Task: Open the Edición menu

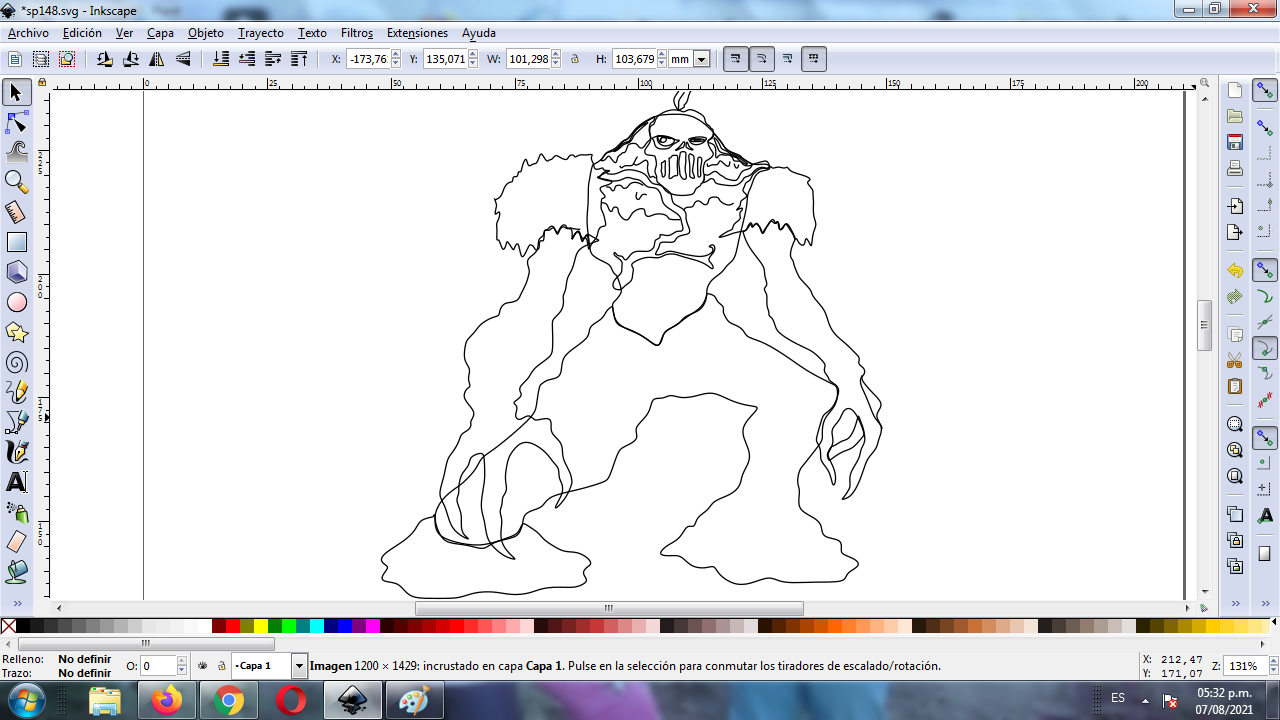Action: coord(82,33)
